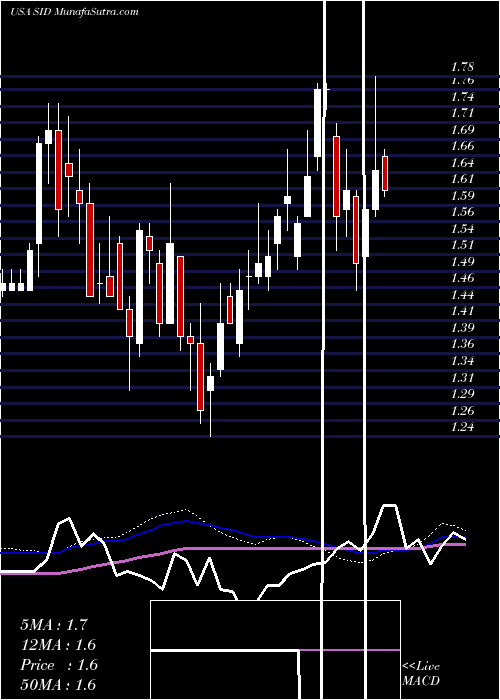Click the 'USA SID MunafaSutra.com' chart title

[x=74, y=12]
